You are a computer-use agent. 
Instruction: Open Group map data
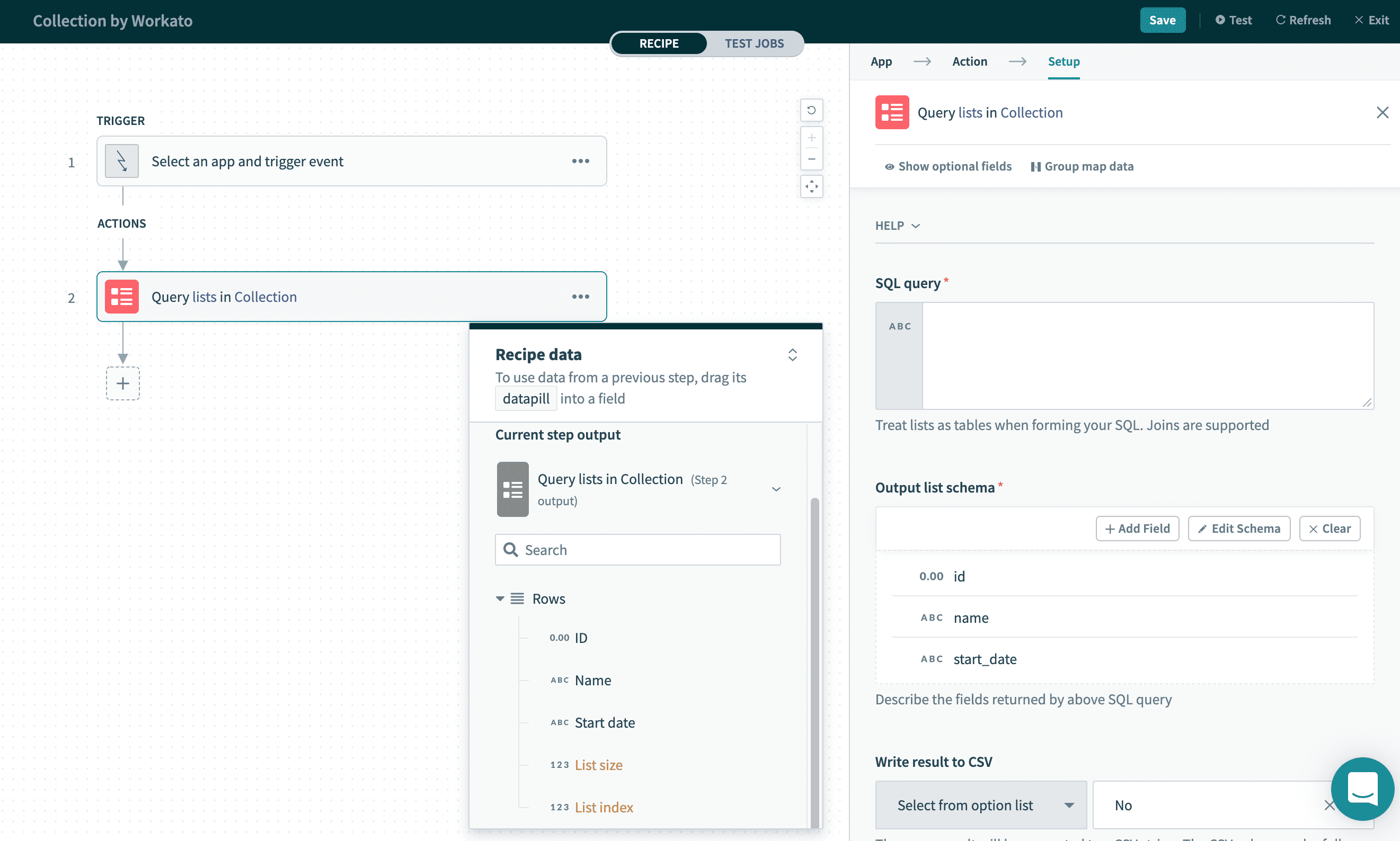(1082, 166)
